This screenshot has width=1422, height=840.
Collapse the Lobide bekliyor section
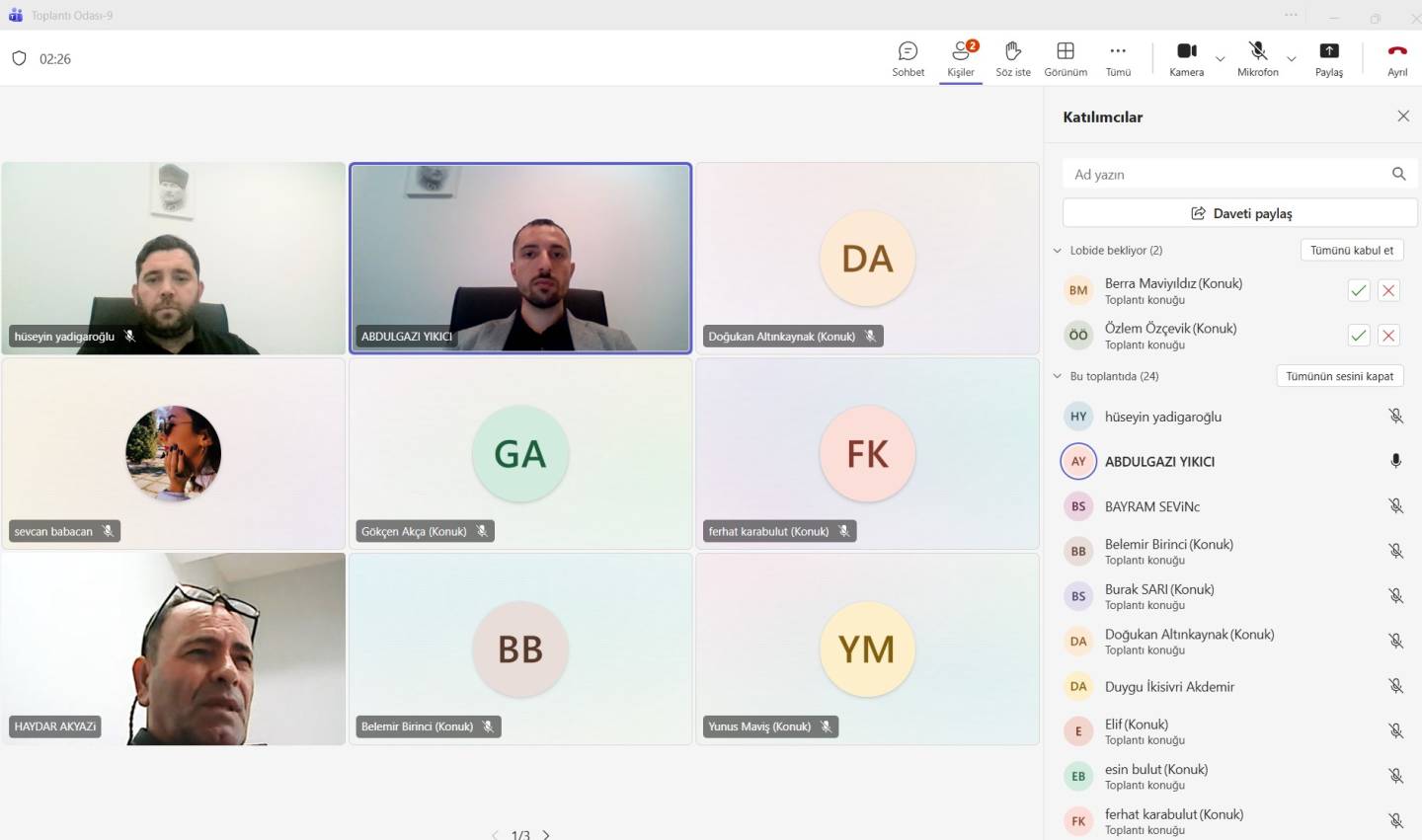pyautogui.click(x=1058, y=251)
